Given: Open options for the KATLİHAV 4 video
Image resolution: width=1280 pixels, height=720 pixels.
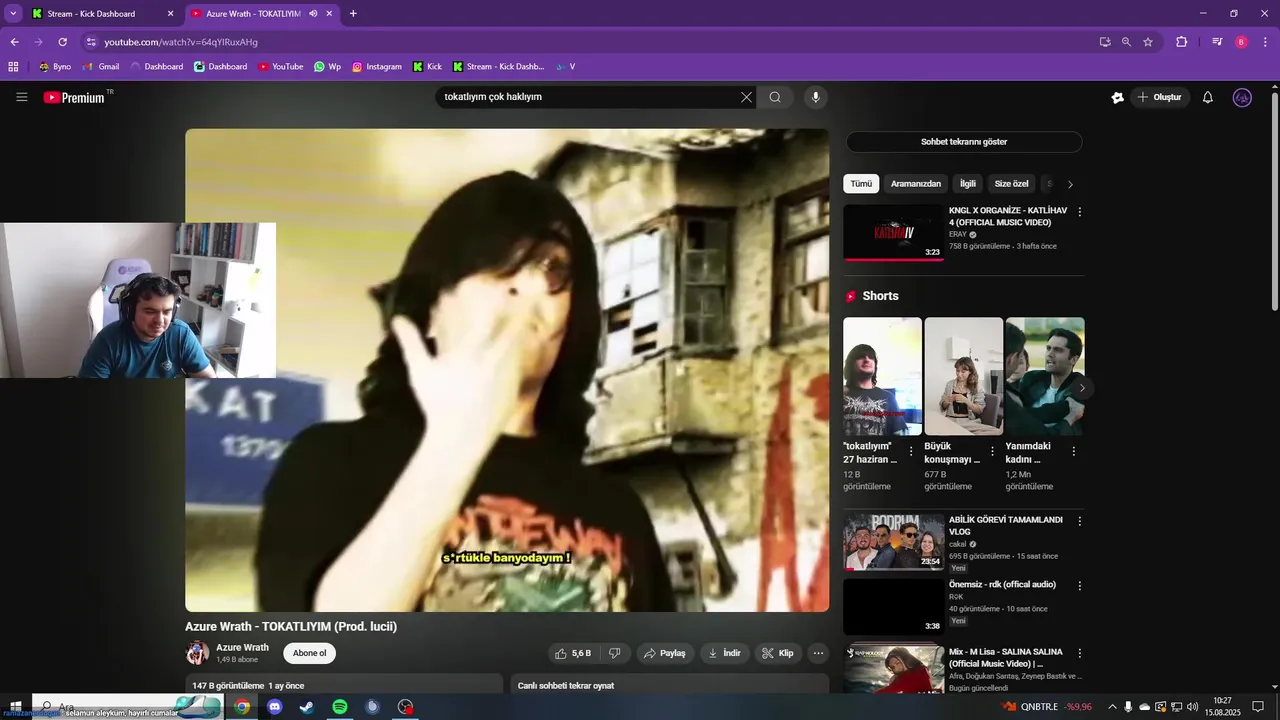Looking at the screenshot, I should point(1079,212).
